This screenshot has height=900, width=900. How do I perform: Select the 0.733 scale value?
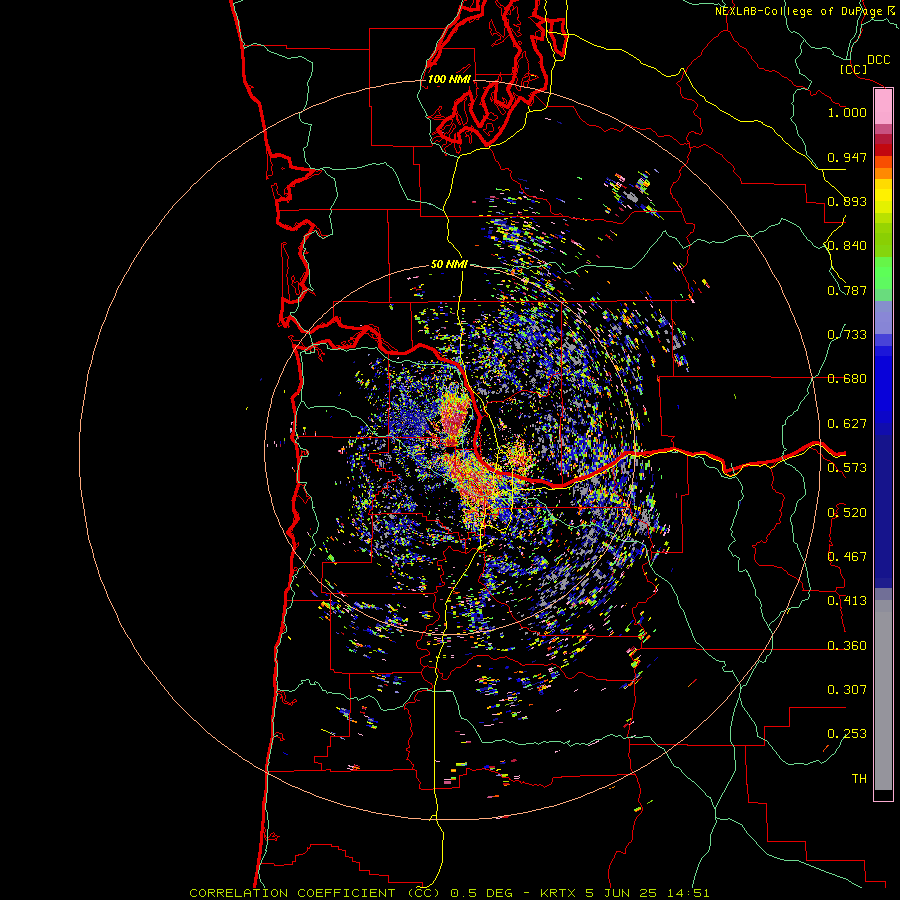(847, 335)
